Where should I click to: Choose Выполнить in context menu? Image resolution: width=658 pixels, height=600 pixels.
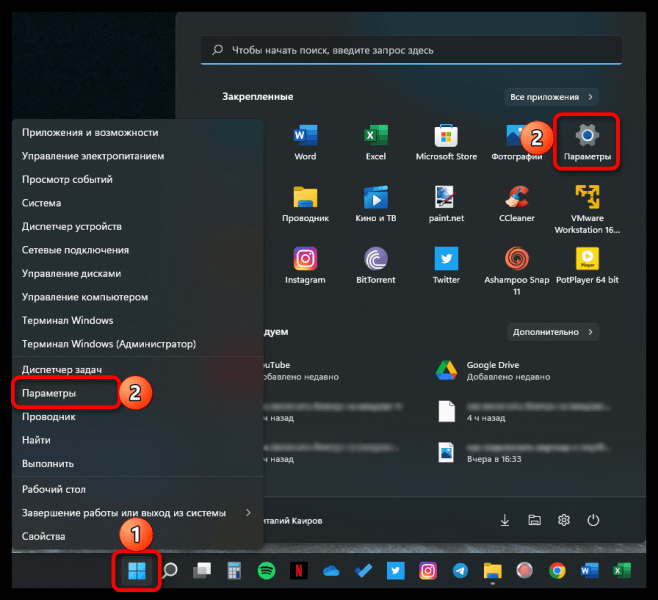(137, 464)
